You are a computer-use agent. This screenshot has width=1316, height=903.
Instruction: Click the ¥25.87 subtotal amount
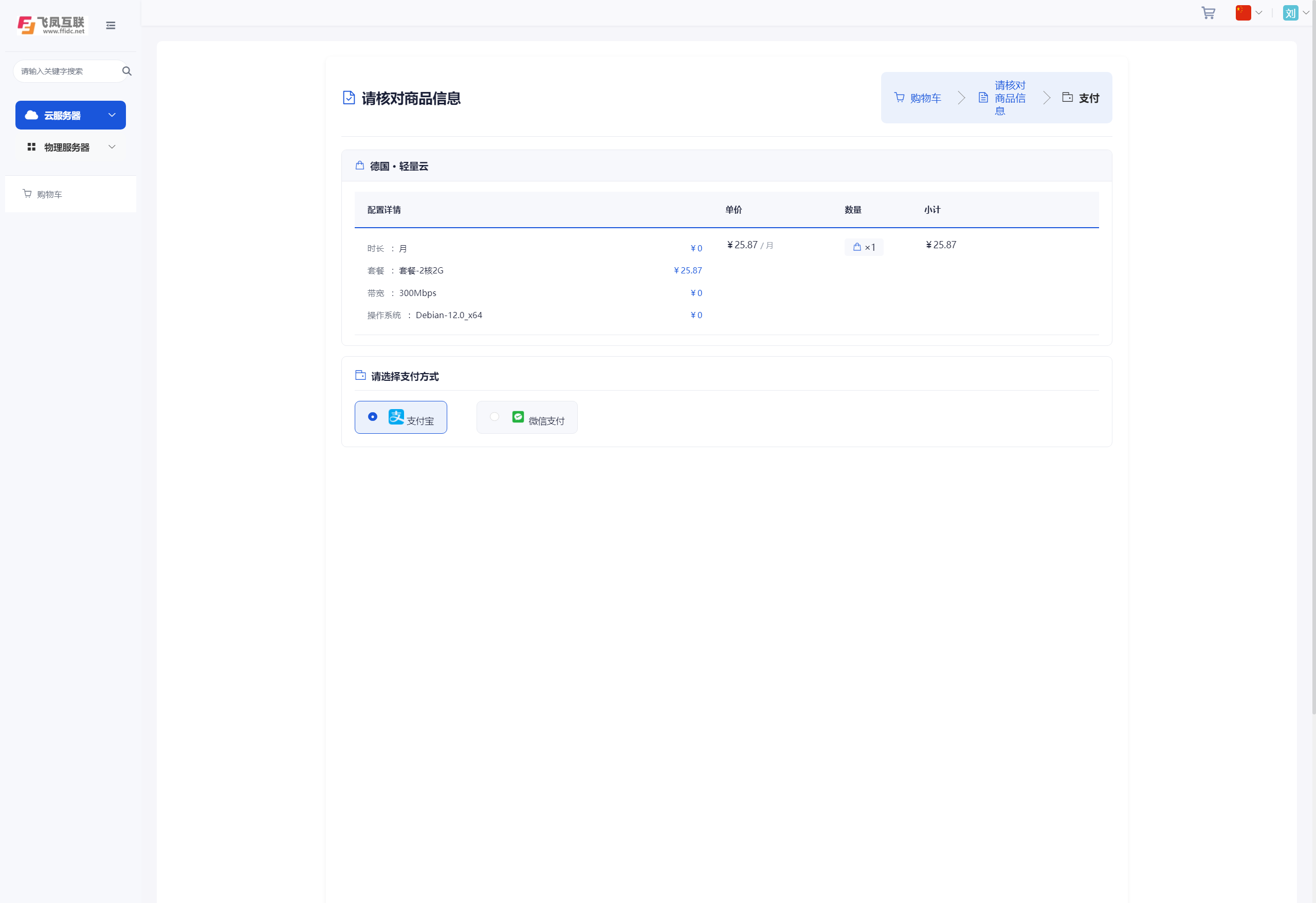pyautogui.click(x=941, y=245)
